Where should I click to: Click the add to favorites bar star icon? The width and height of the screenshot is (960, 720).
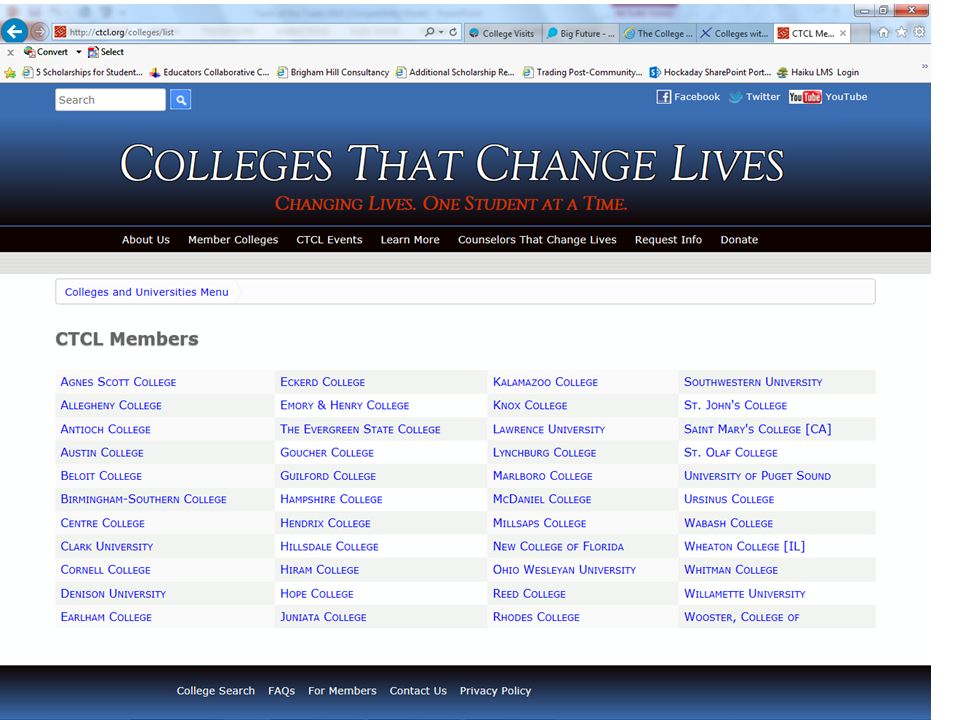[10, 73]
